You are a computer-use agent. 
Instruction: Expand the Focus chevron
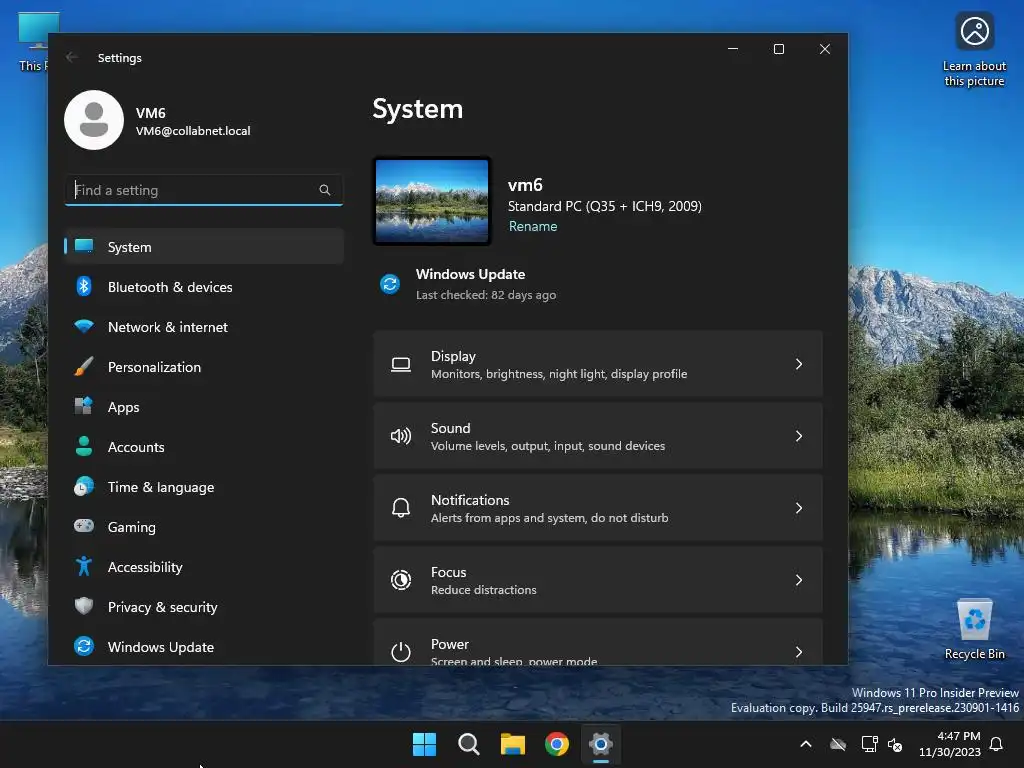click(799, 580)
